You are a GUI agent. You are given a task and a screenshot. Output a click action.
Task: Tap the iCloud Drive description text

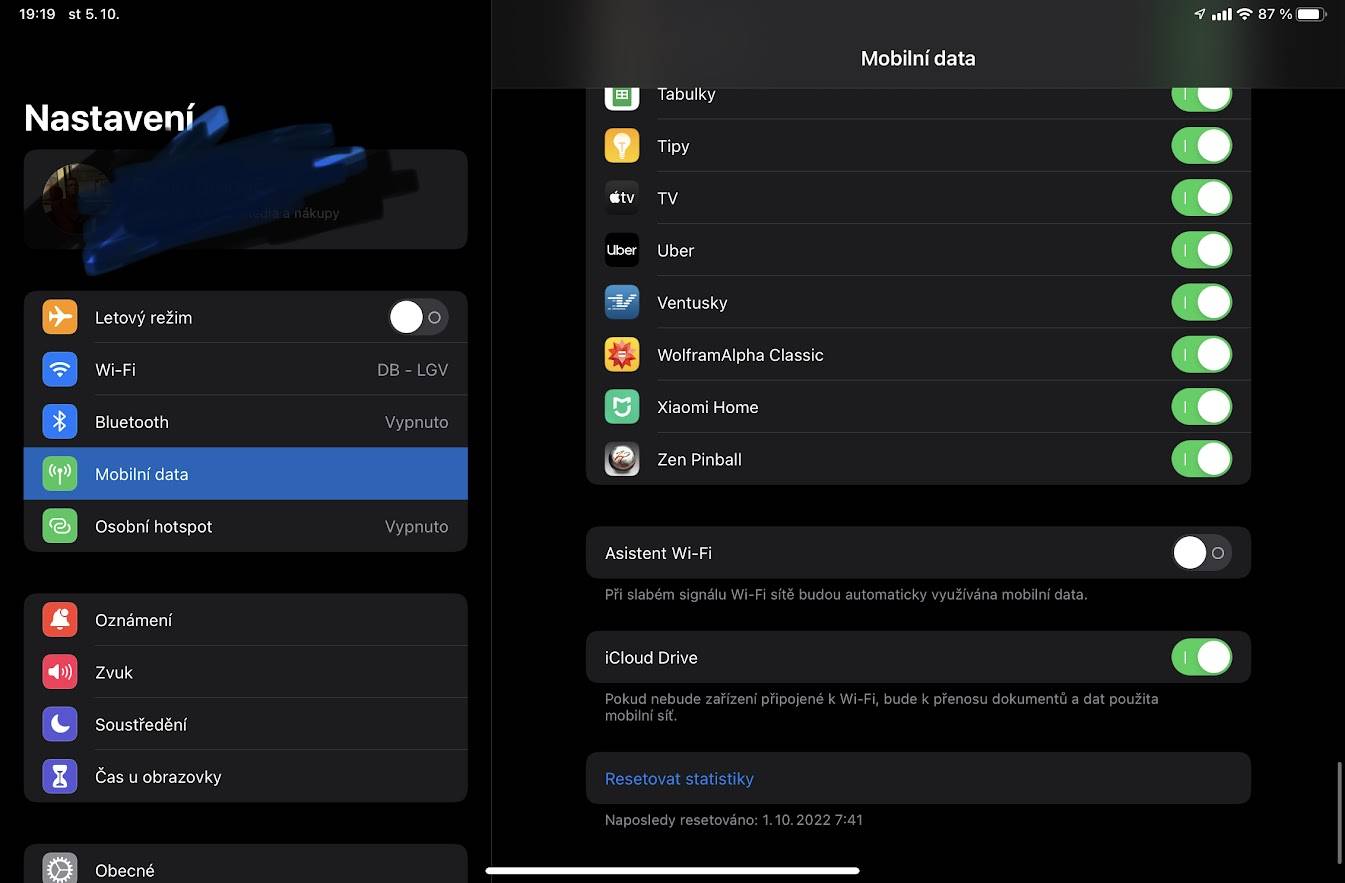pos(881,707)
